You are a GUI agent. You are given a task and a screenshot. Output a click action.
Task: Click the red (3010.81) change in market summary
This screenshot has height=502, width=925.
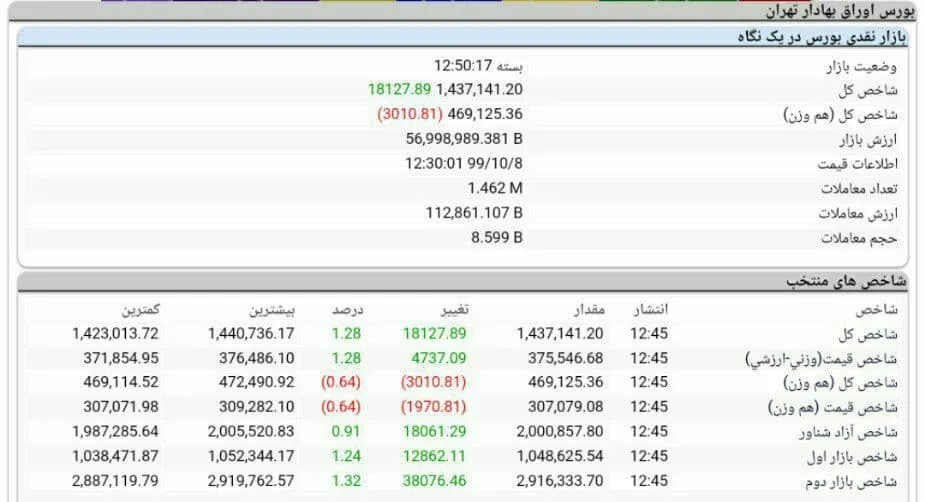click(x=410, y=114)
